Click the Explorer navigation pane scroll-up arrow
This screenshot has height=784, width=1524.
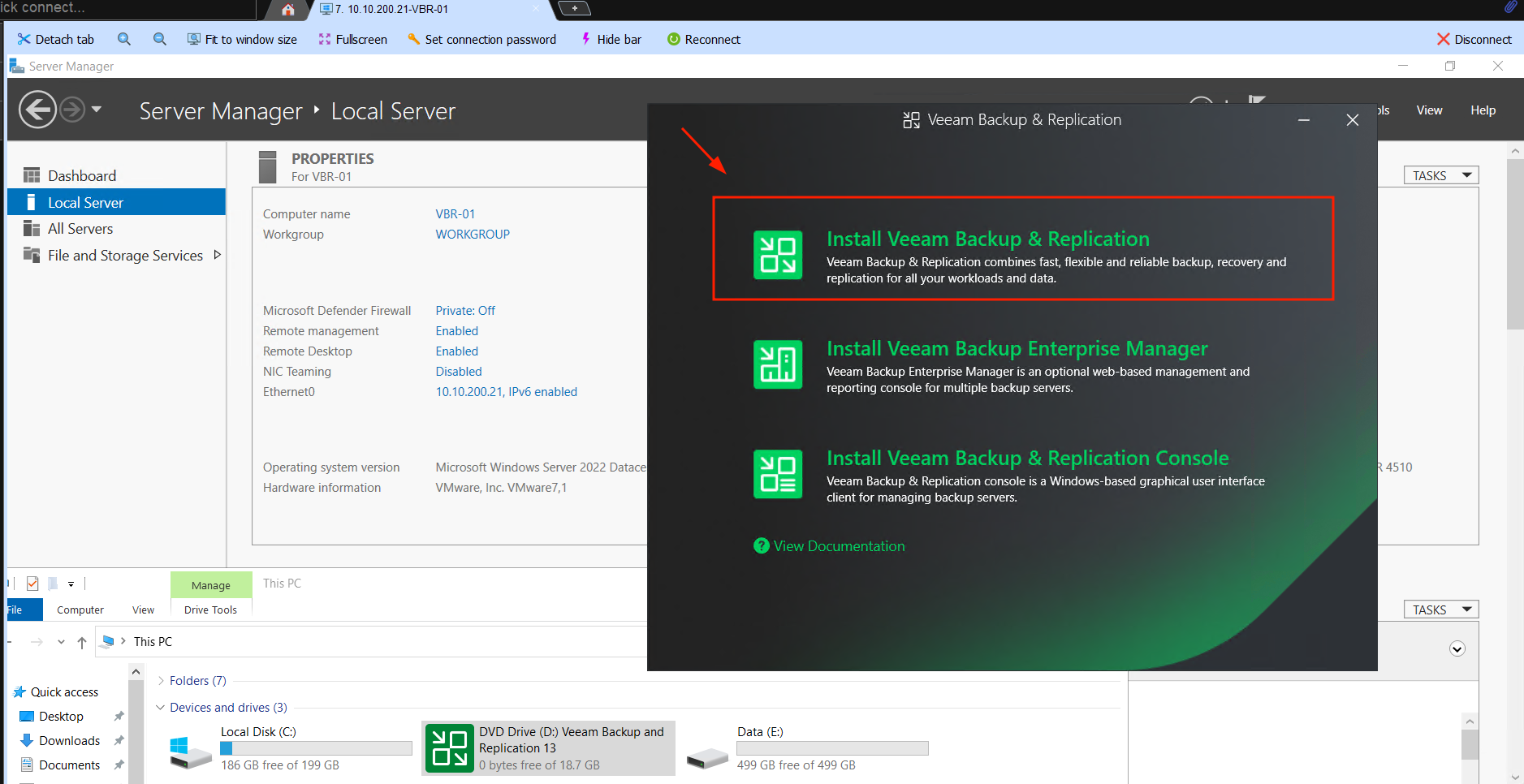[x=136, y=672]
